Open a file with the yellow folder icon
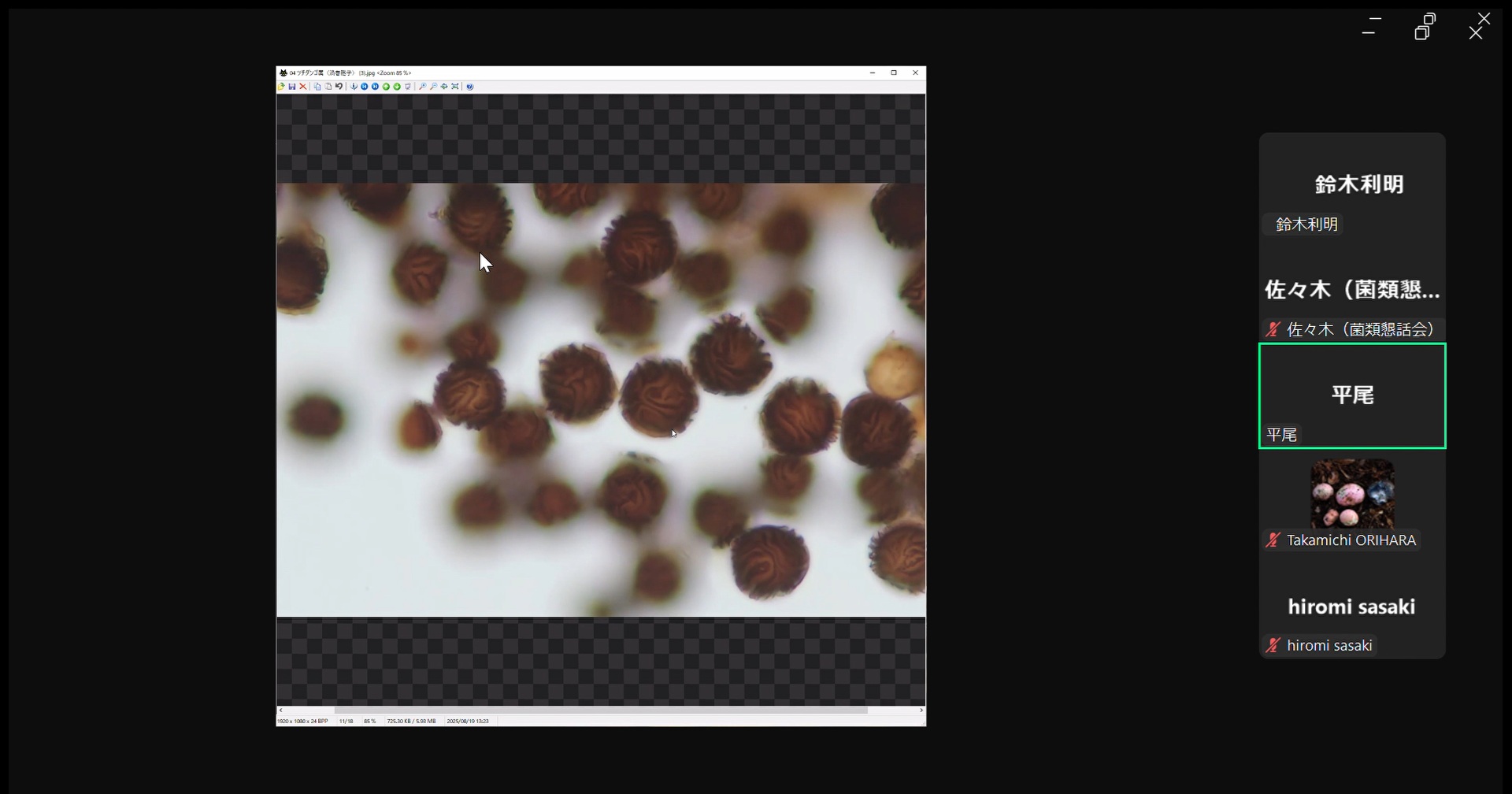Image resolution: width=1512 pixels, height=794 pixels. click(281, 87)
